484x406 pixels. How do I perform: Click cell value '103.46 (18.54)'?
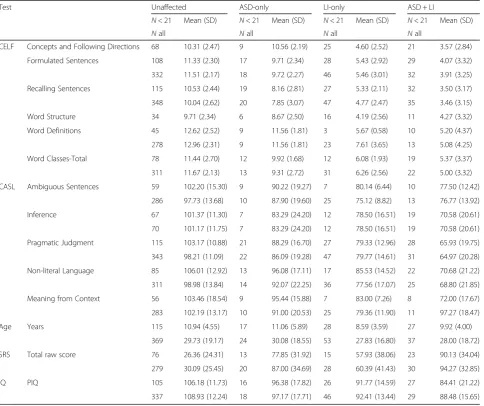click(205, 299)
